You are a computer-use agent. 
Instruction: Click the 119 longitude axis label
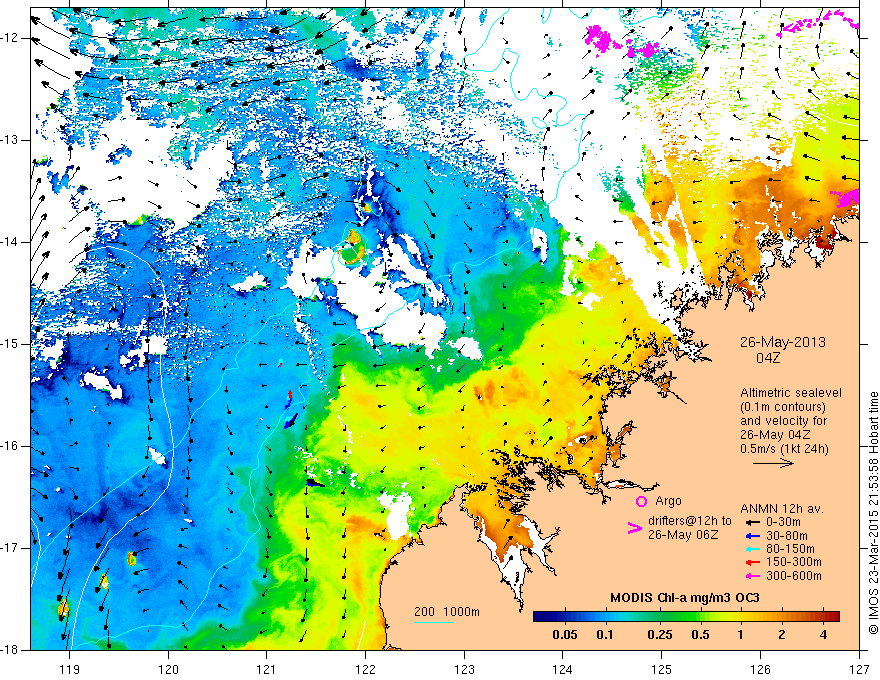(x=70, y=669)
